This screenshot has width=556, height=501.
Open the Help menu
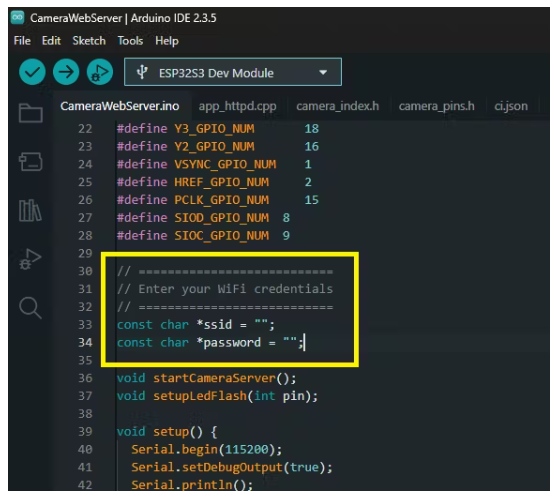[x=167, y=41]
